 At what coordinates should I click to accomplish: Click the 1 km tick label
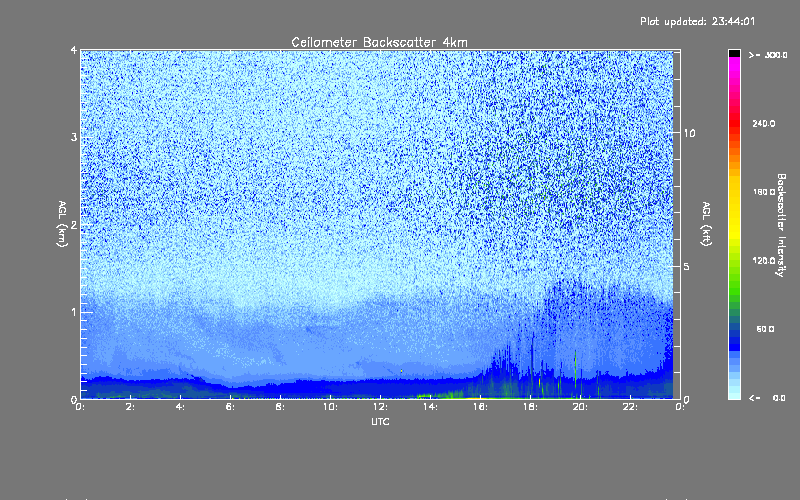pos(74,312)
